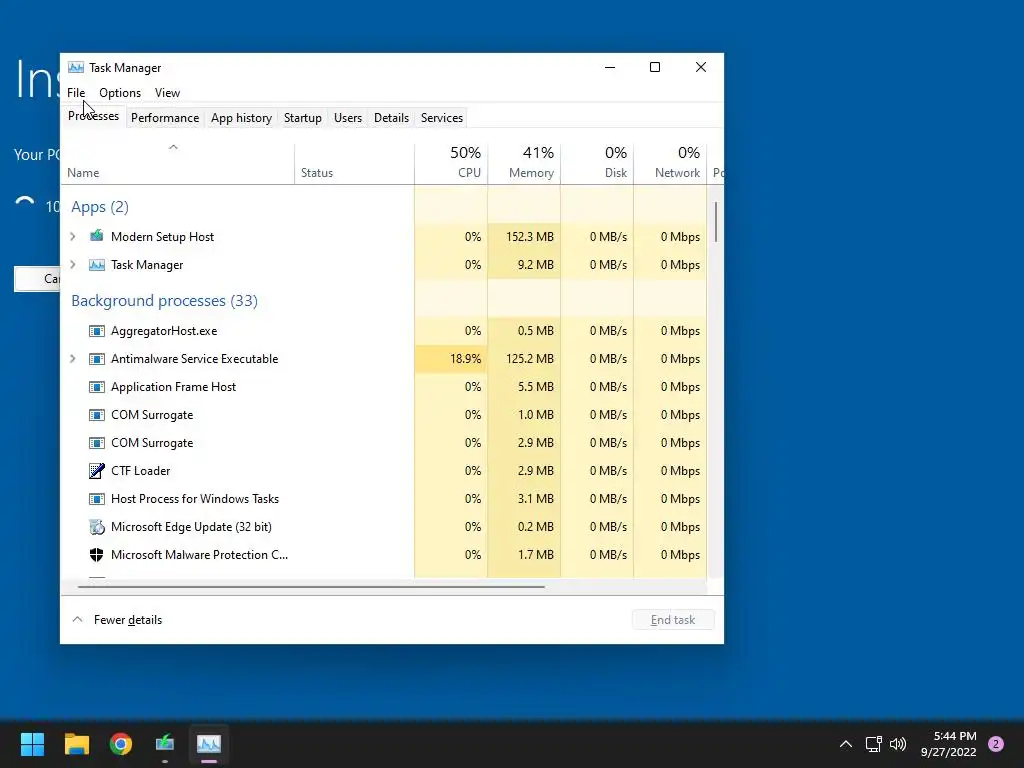
Task: Click the Application Frame Host icon
Action: pos(97,387)
